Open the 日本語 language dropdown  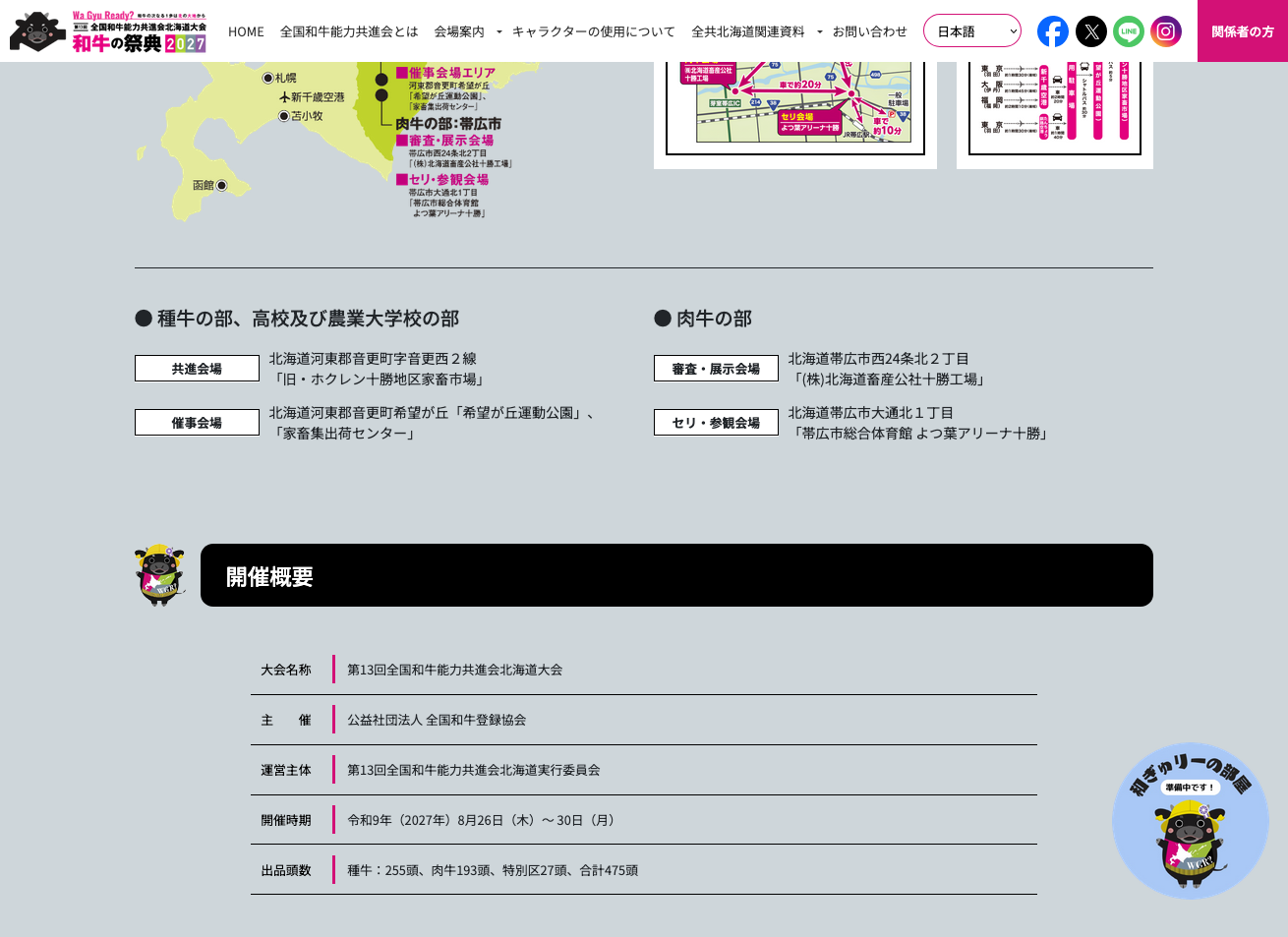[971, 31]
